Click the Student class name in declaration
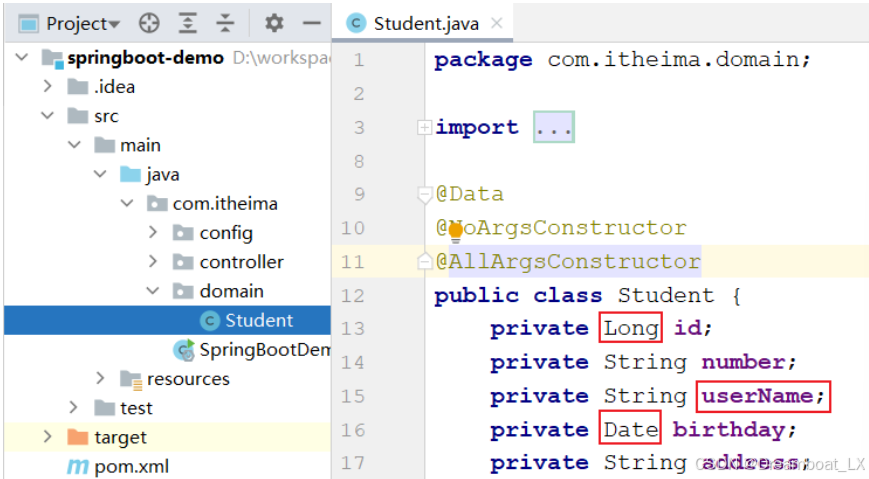 tap(666, 295)
